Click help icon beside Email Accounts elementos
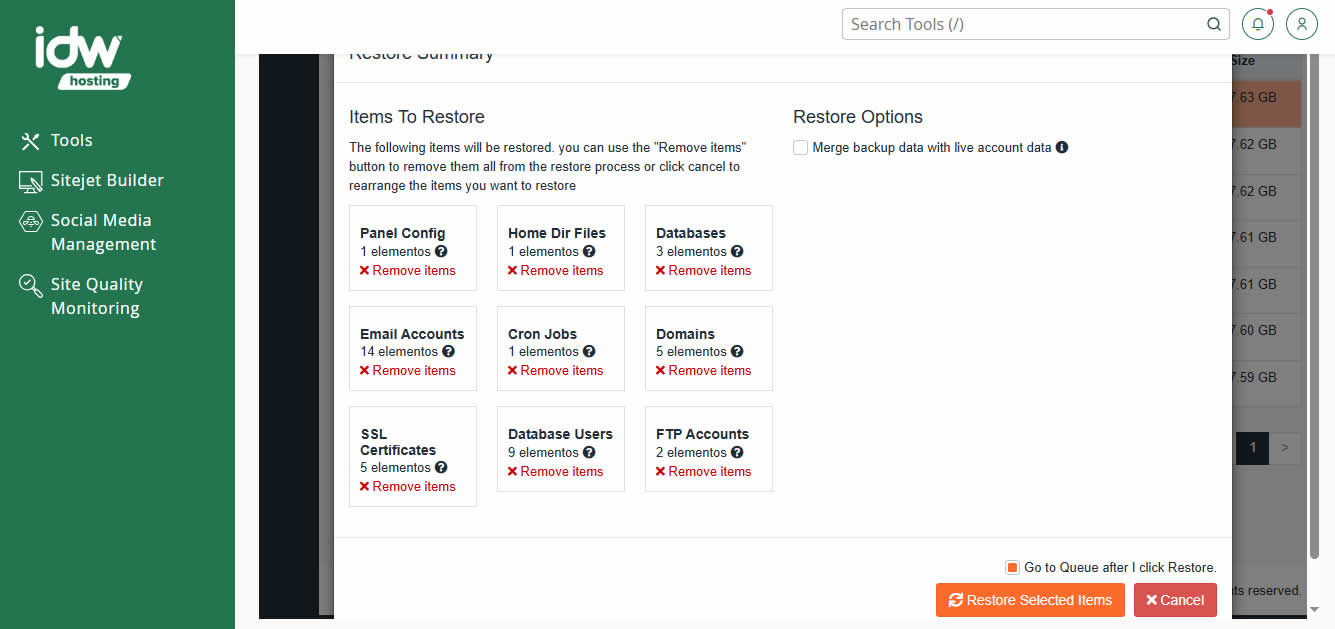The height and width of the screenshot is (629, 1335). (448, 352)
